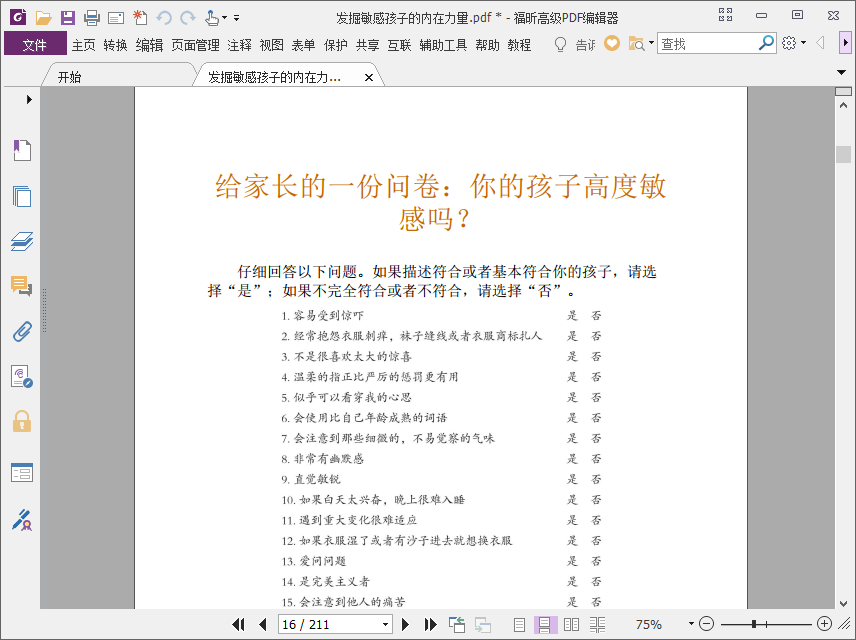Open the folder search dropdown arrow
Viewport: 856px width, 640px height.
click(x=651, y=43)
